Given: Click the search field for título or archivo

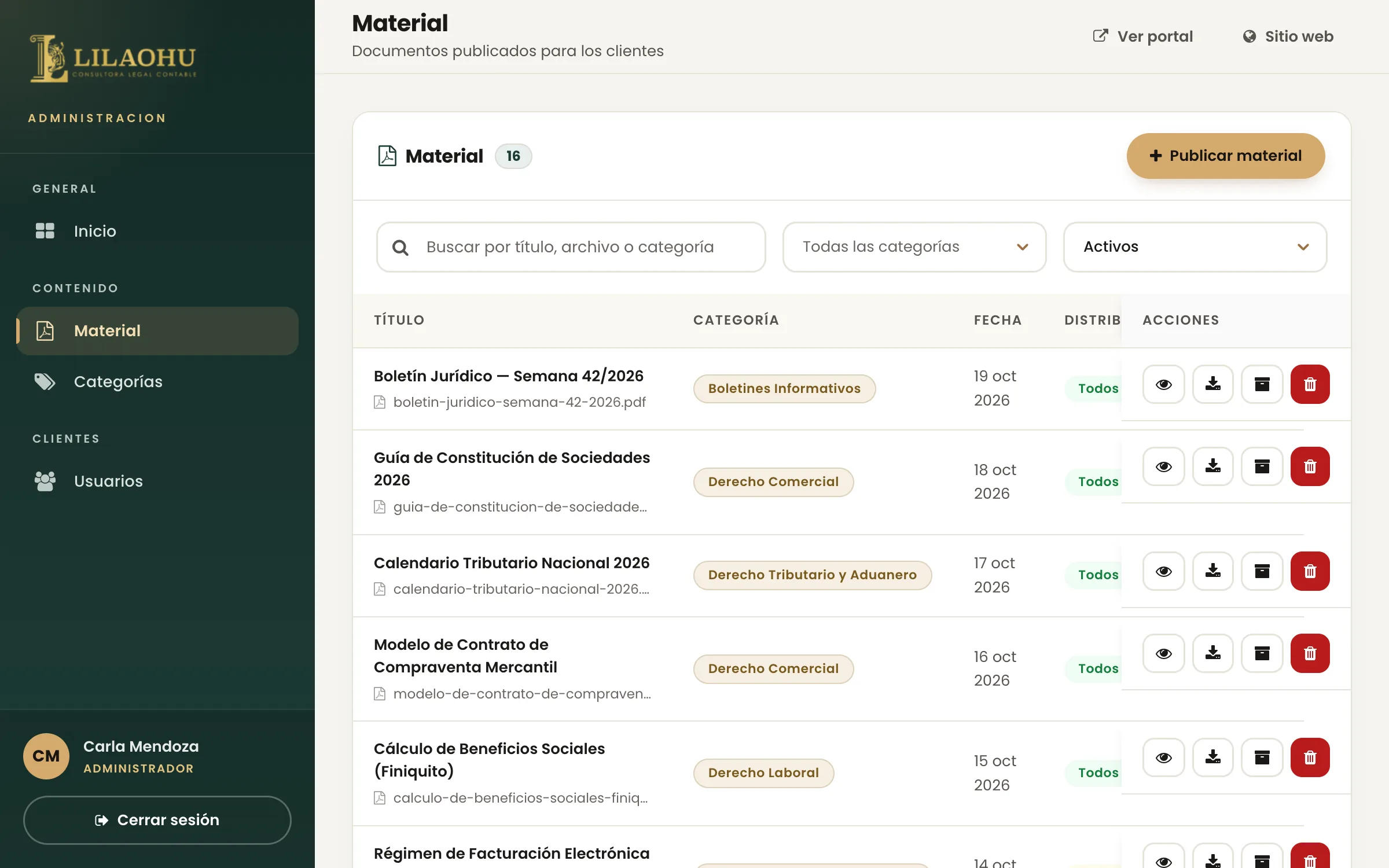Looking at the screenshot, I should tap(571, 247).
